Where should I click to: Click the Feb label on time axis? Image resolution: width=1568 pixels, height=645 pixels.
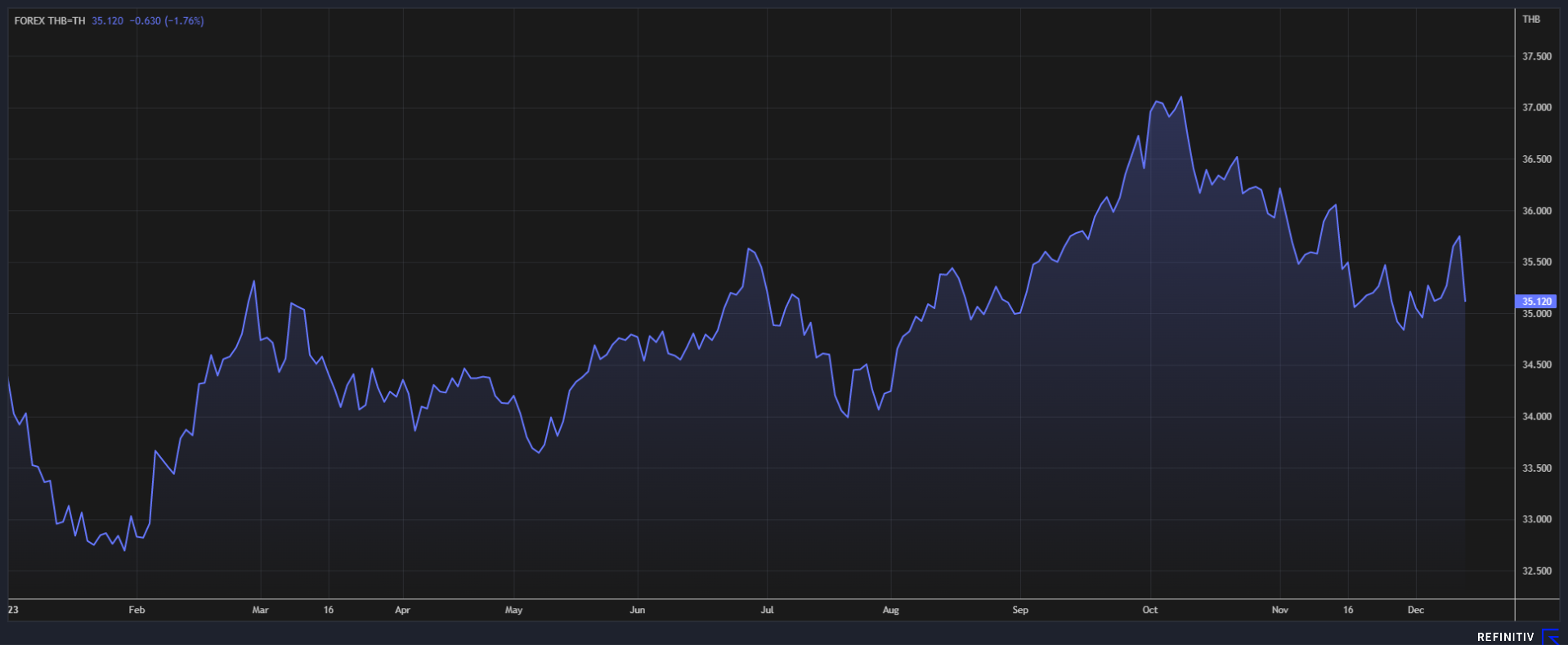point(137,610)
